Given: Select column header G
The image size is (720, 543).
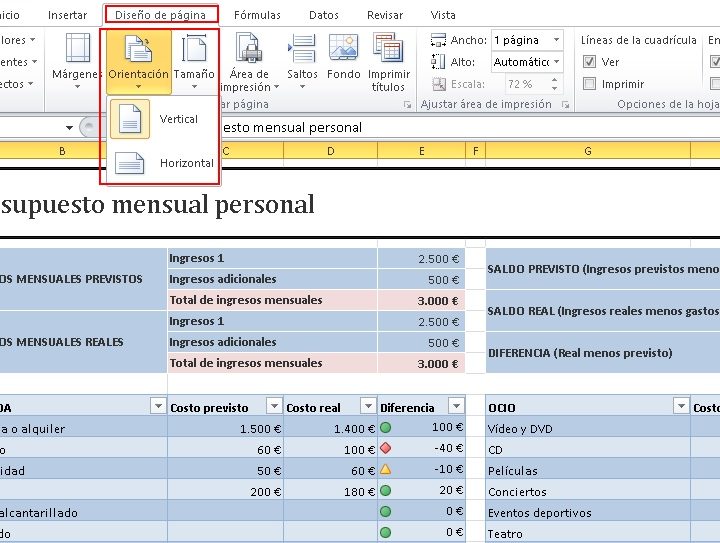Looking at the screenshot, I should (587, 151).
